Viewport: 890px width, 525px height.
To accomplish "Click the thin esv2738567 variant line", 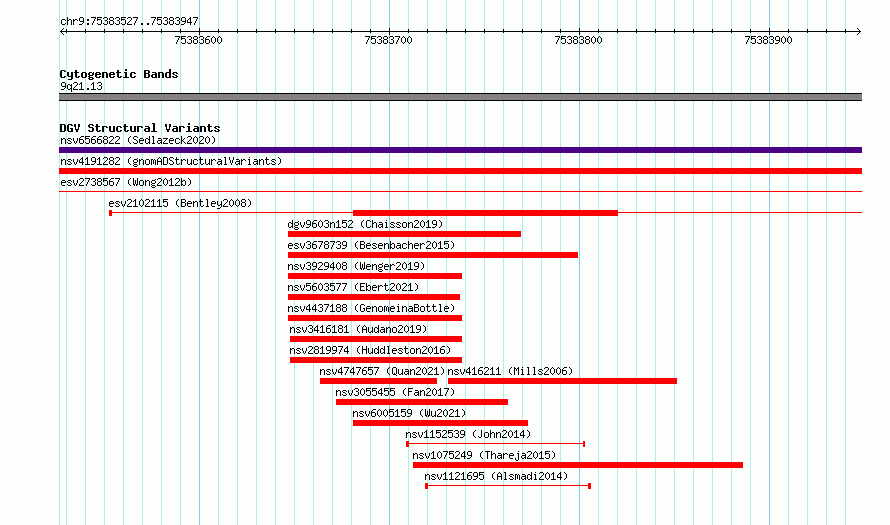I will 460,192.
